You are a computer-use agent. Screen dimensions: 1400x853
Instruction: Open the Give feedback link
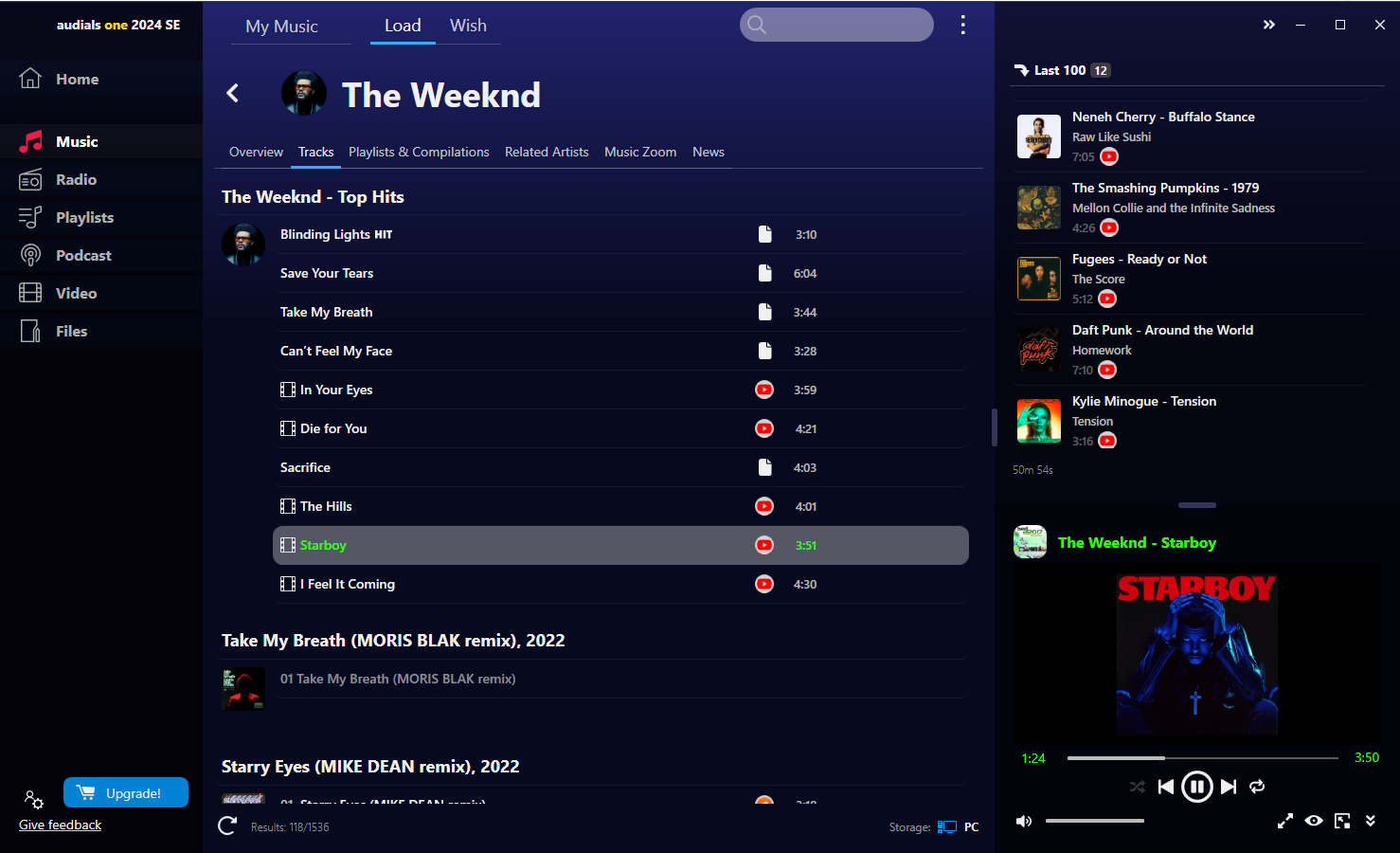pyautogui.click(x=60, y=825)
